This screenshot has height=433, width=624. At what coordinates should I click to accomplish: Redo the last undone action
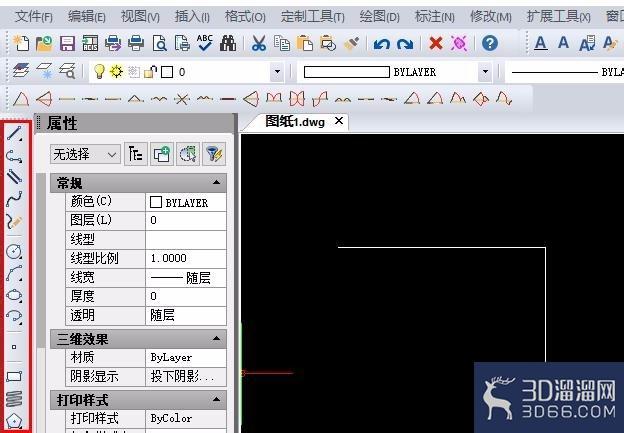click(405, 43)
